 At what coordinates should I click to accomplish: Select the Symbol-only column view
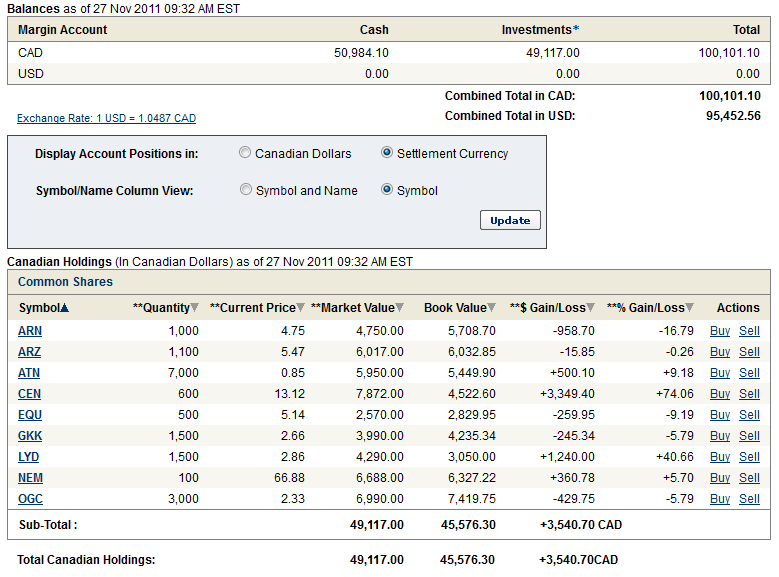click(x=387, y=190)
